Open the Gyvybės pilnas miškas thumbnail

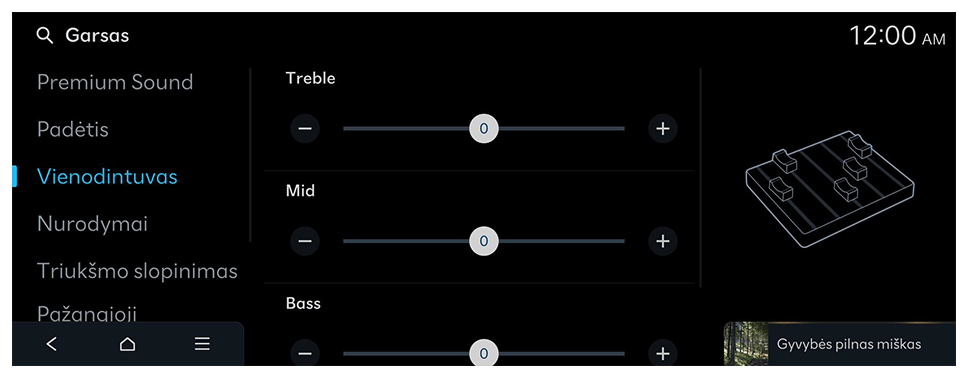pyautogui.click(x=746, y=343)
